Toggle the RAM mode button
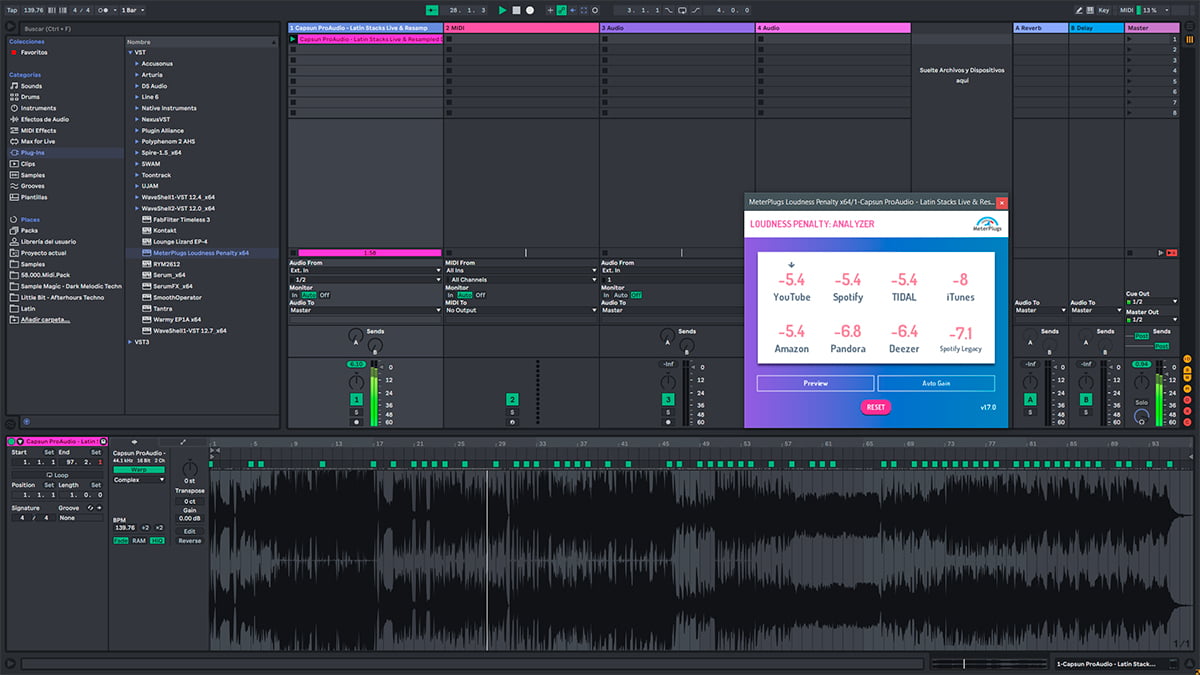 click(139, 540)
